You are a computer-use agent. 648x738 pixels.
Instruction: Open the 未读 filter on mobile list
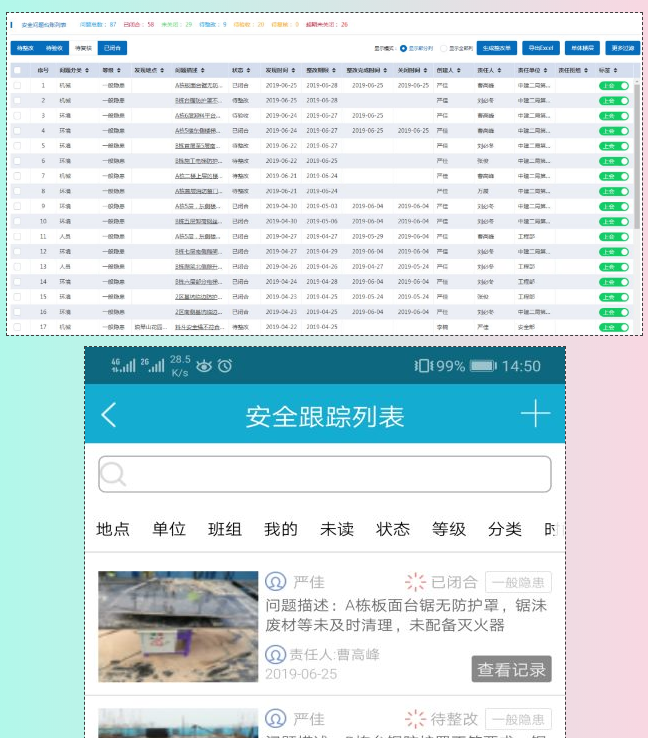tap(337, 529)
